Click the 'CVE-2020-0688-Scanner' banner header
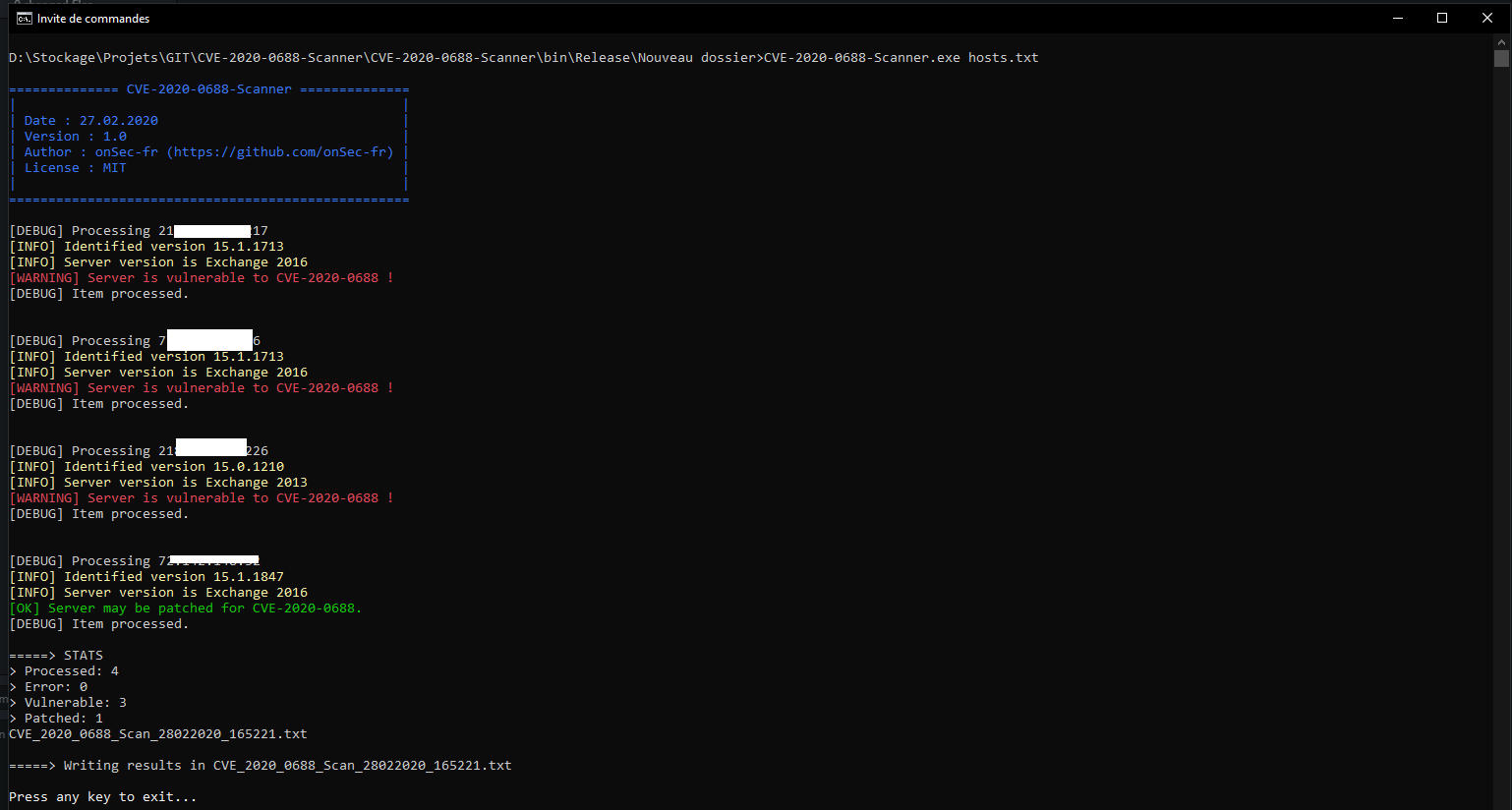Screen dimensions: 1512x810 point(209,89)
